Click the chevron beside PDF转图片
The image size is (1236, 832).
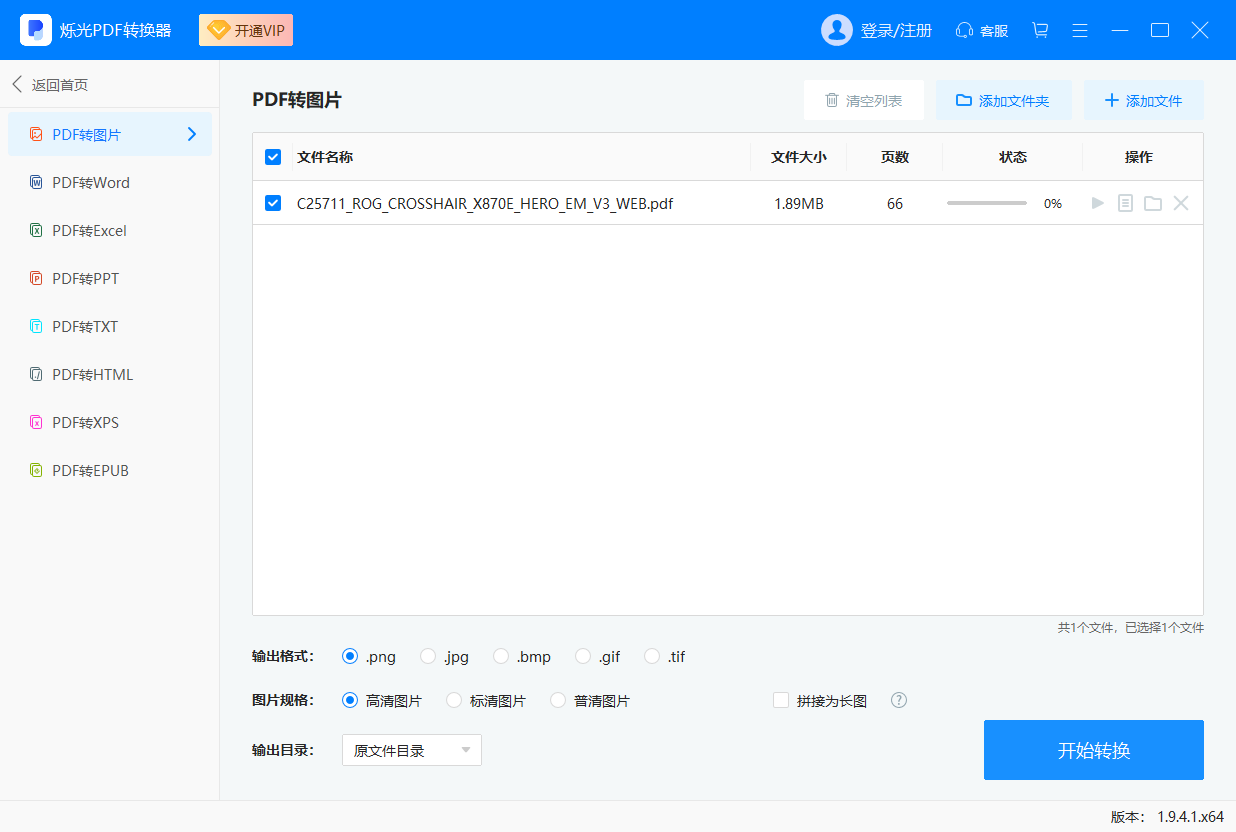pos(192,134)
